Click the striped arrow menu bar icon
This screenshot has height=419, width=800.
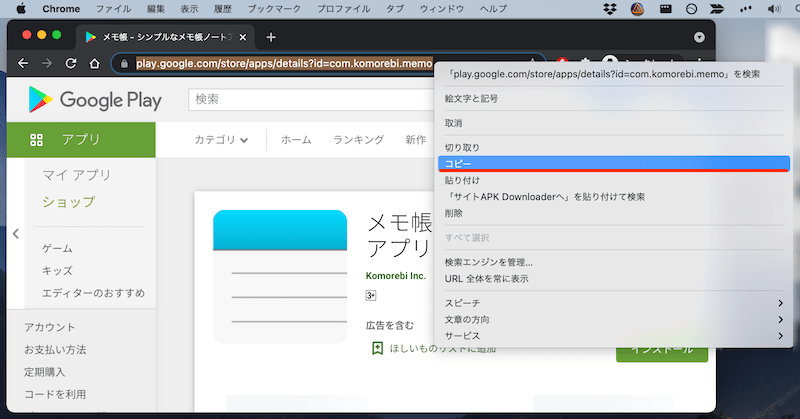717,9
